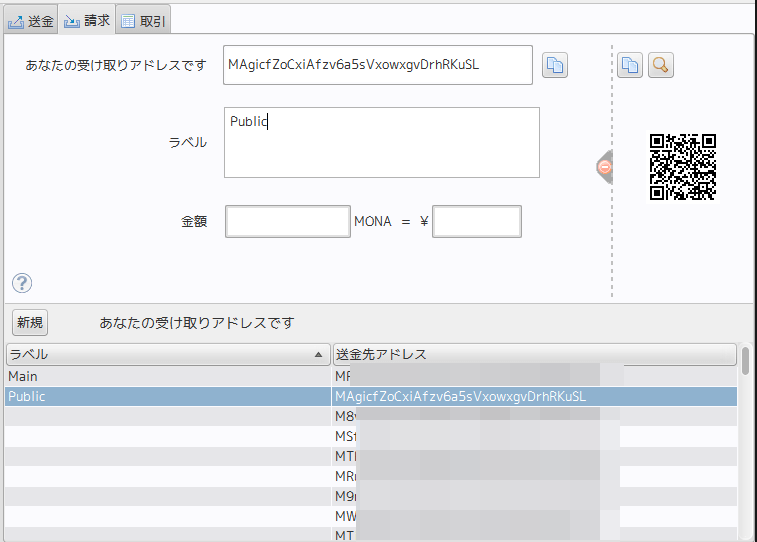
Task: Click the yen amount input field
Action: point(477,222)
